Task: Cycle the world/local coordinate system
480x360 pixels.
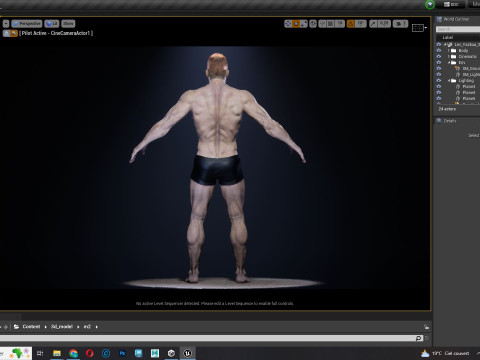Action: [313, 24]
